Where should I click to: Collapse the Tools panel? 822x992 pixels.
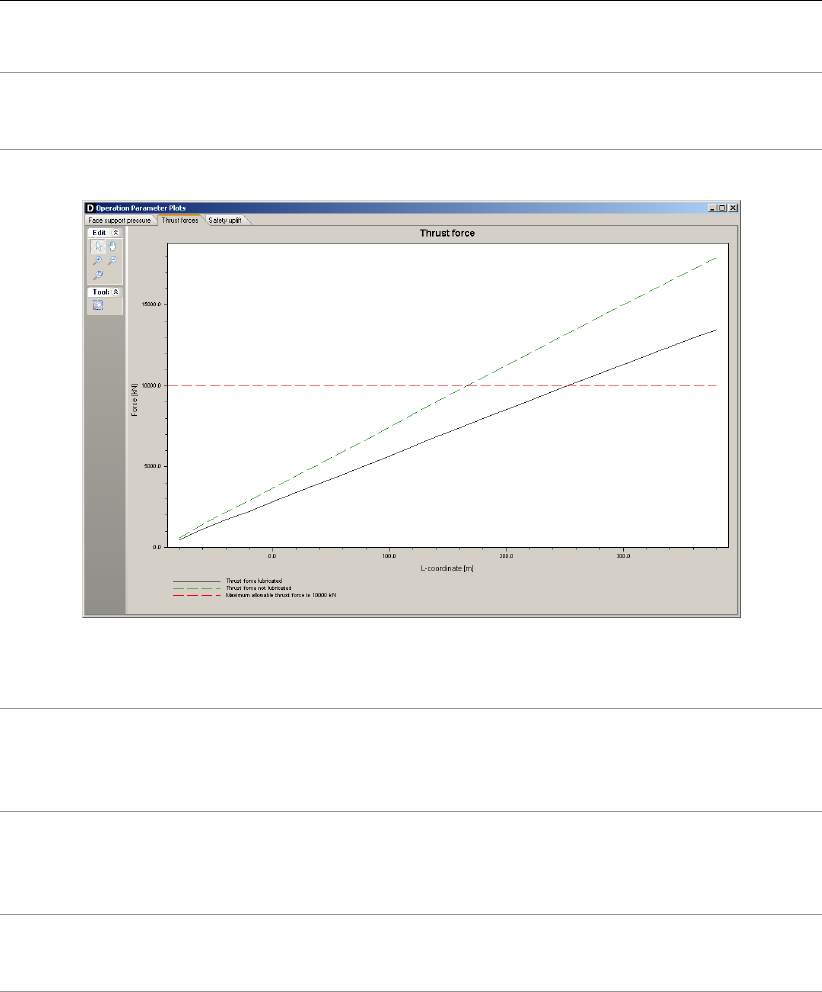[x=116, y=292]
